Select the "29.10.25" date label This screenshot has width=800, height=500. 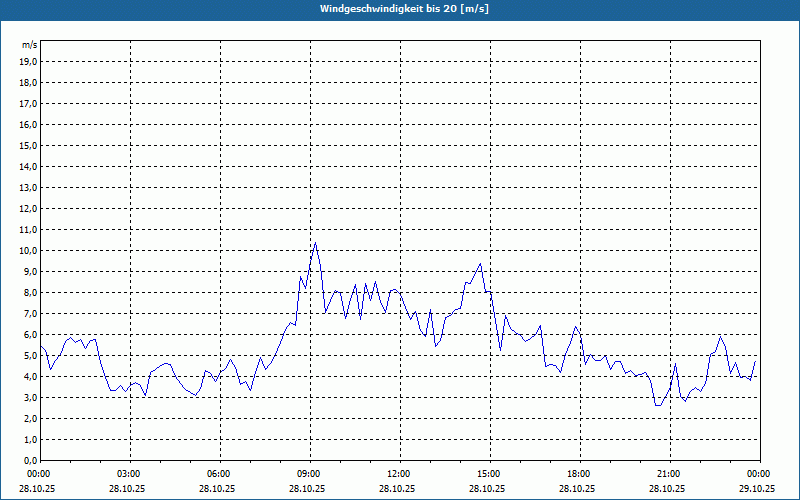757,488
